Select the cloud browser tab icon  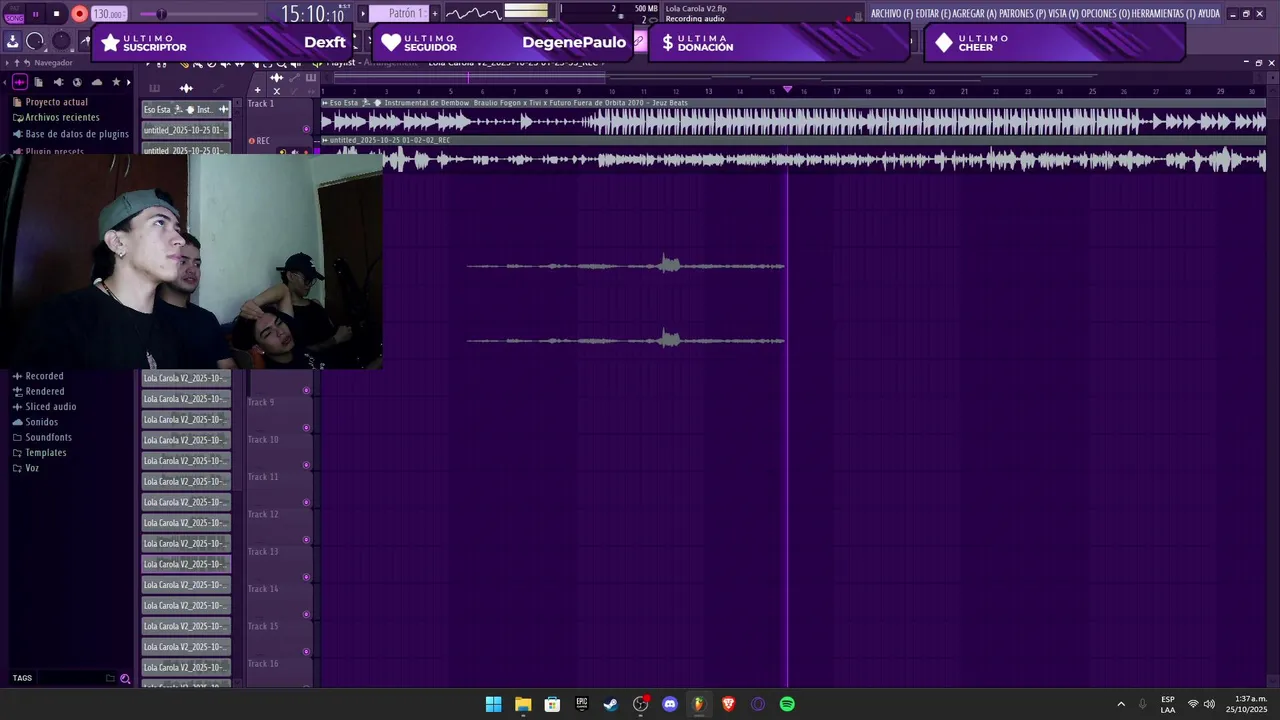click(97, 82)
